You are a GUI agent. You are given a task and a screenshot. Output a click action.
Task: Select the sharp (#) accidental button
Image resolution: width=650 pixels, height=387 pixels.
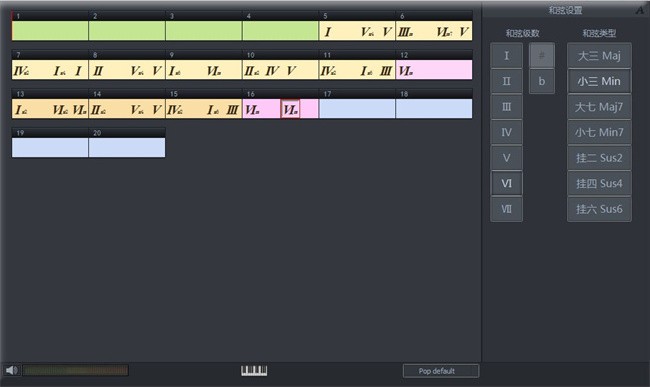(542, 56)
